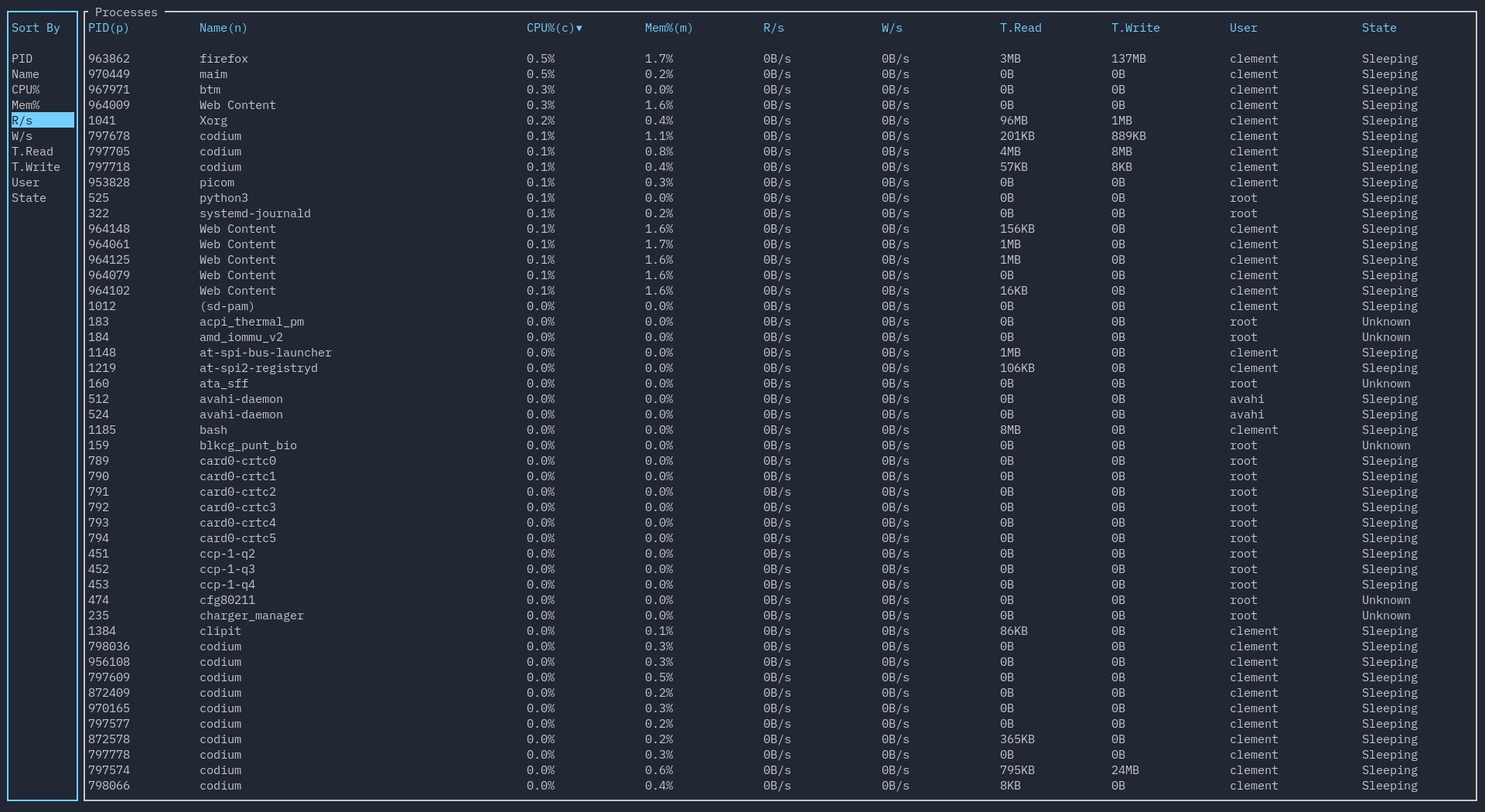Select User in the Sort By panel

click(26, 183)
